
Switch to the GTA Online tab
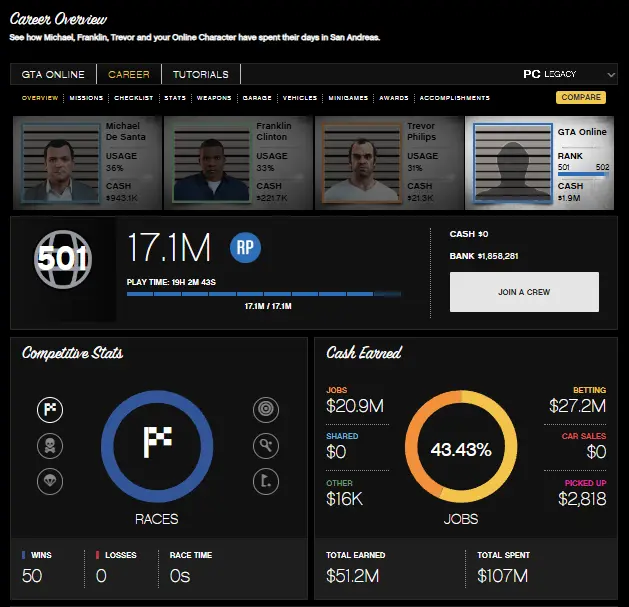(53, 75)
